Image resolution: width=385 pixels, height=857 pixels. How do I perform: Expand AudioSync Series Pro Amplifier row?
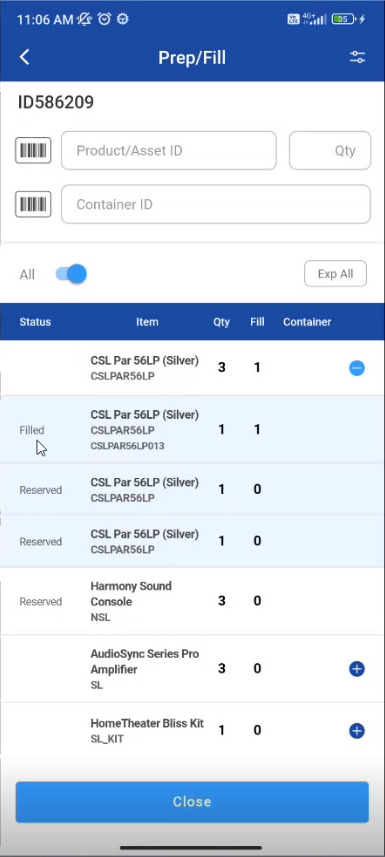[x=357, y=669]
